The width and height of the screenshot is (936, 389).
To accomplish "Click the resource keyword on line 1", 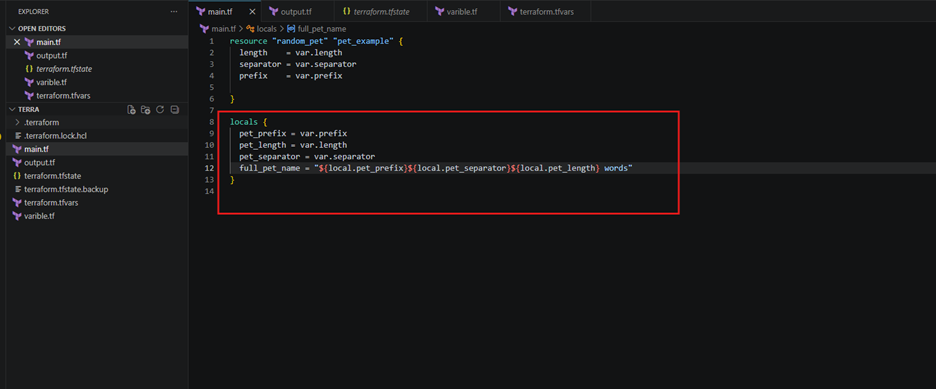I will (248, 41).
